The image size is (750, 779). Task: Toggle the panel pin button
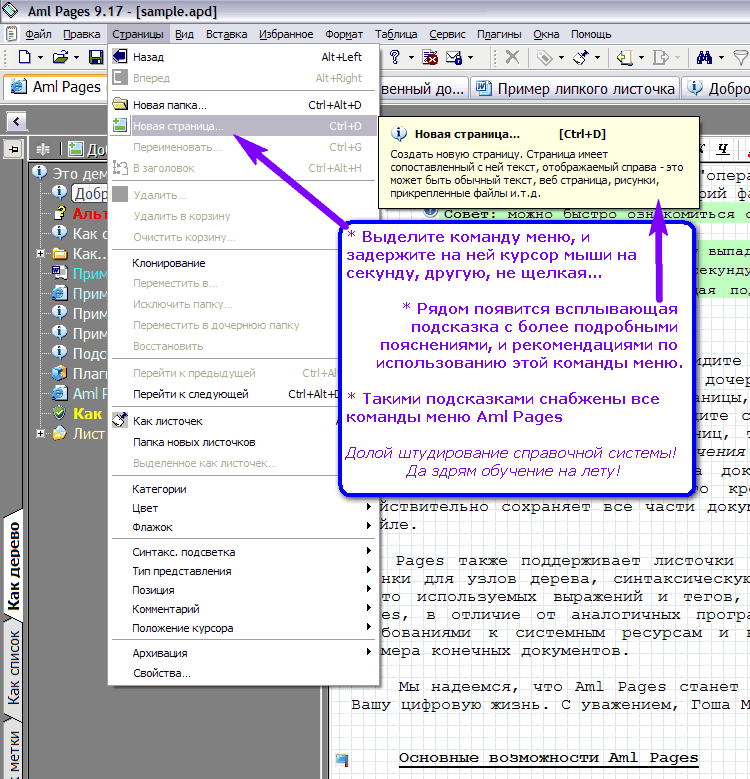13,149
